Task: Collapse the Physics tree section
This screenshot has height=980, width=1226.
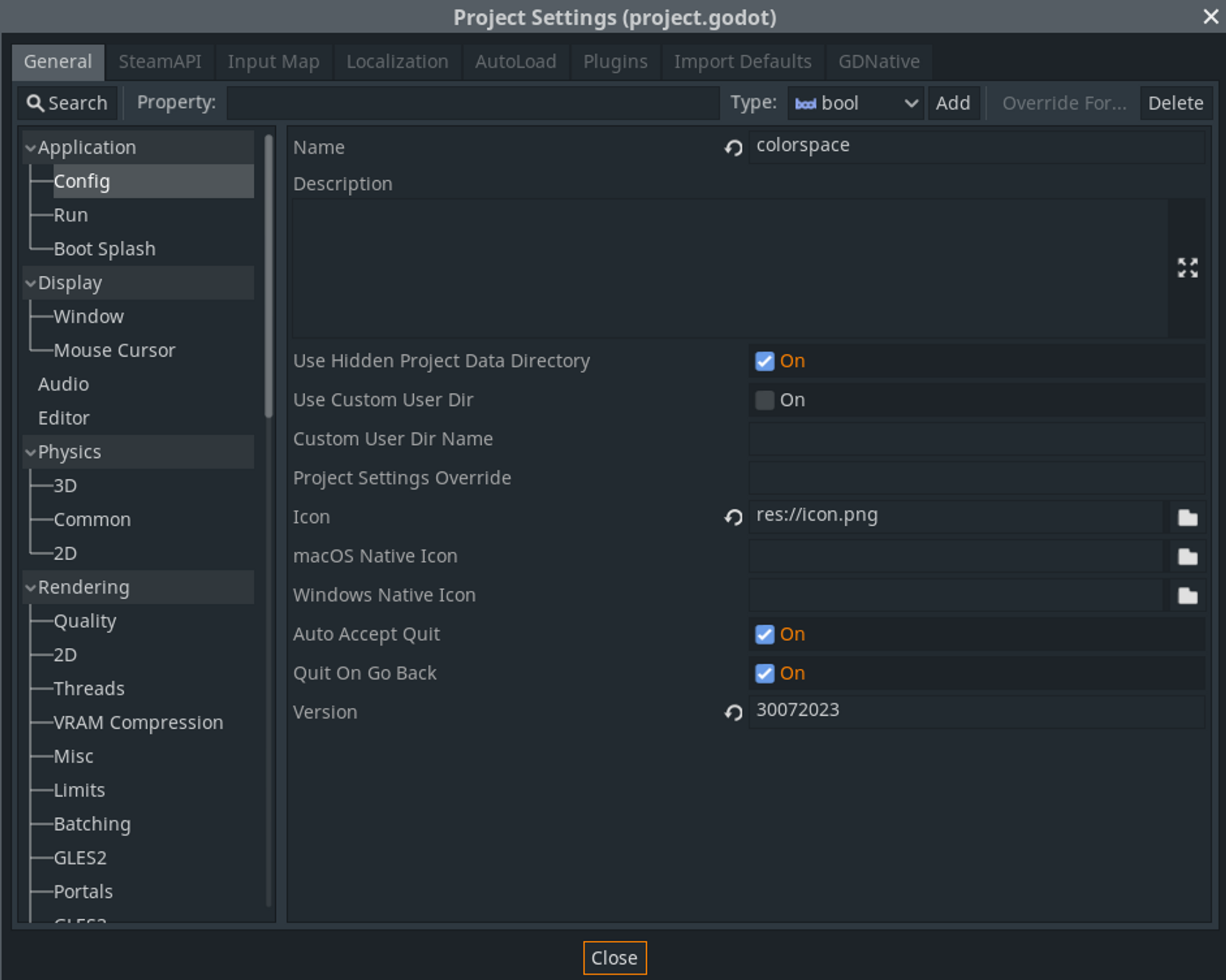Action: tap(30, 452)
